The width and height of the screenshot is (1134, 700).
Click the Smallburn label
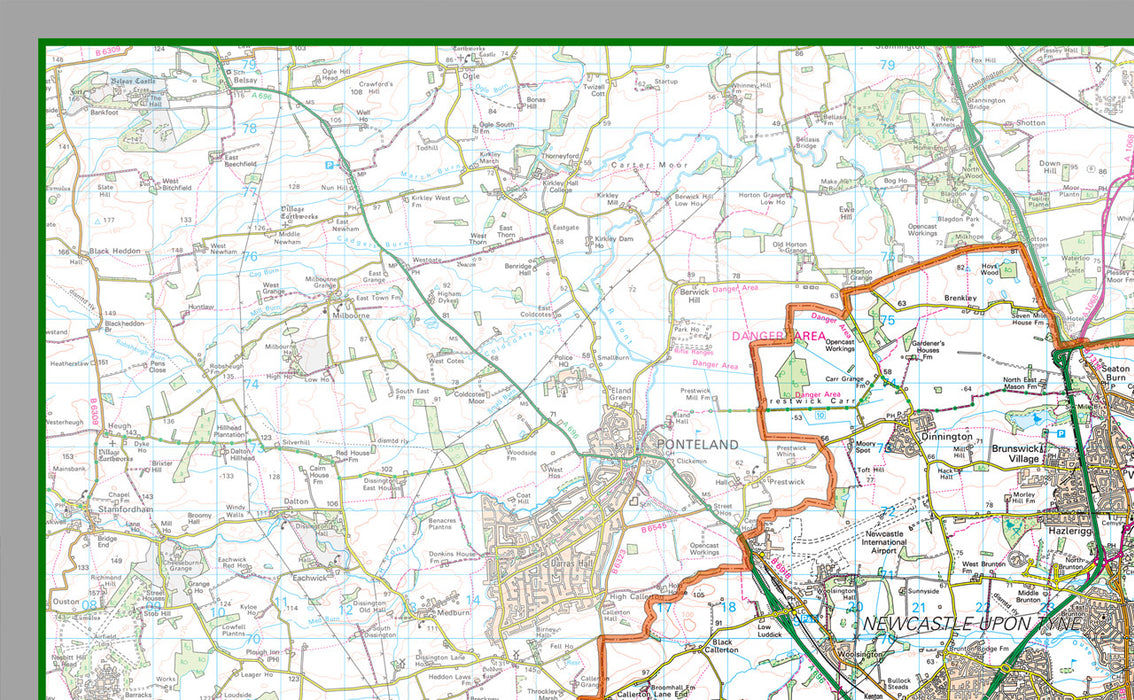pyautogui.click(x=613, y=358)
